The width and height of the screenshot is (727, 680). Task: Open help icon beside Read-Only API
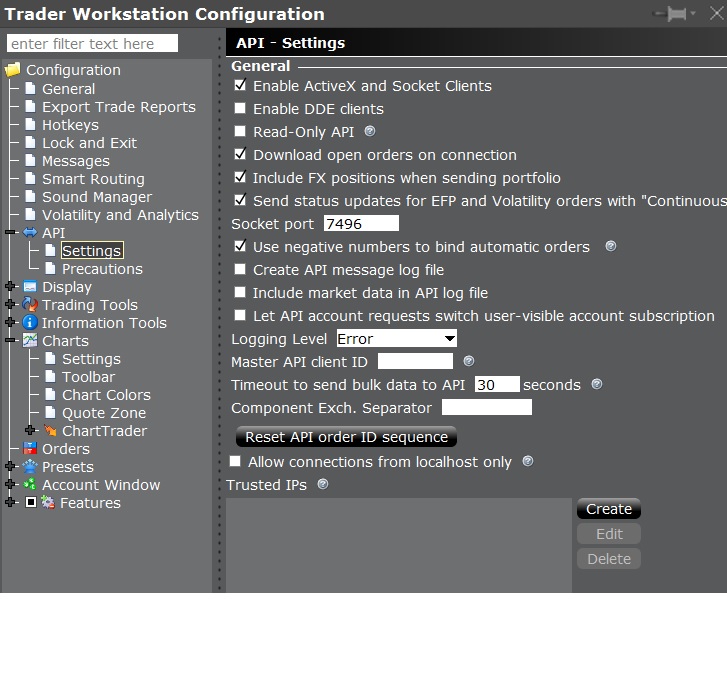click(370, 131)
